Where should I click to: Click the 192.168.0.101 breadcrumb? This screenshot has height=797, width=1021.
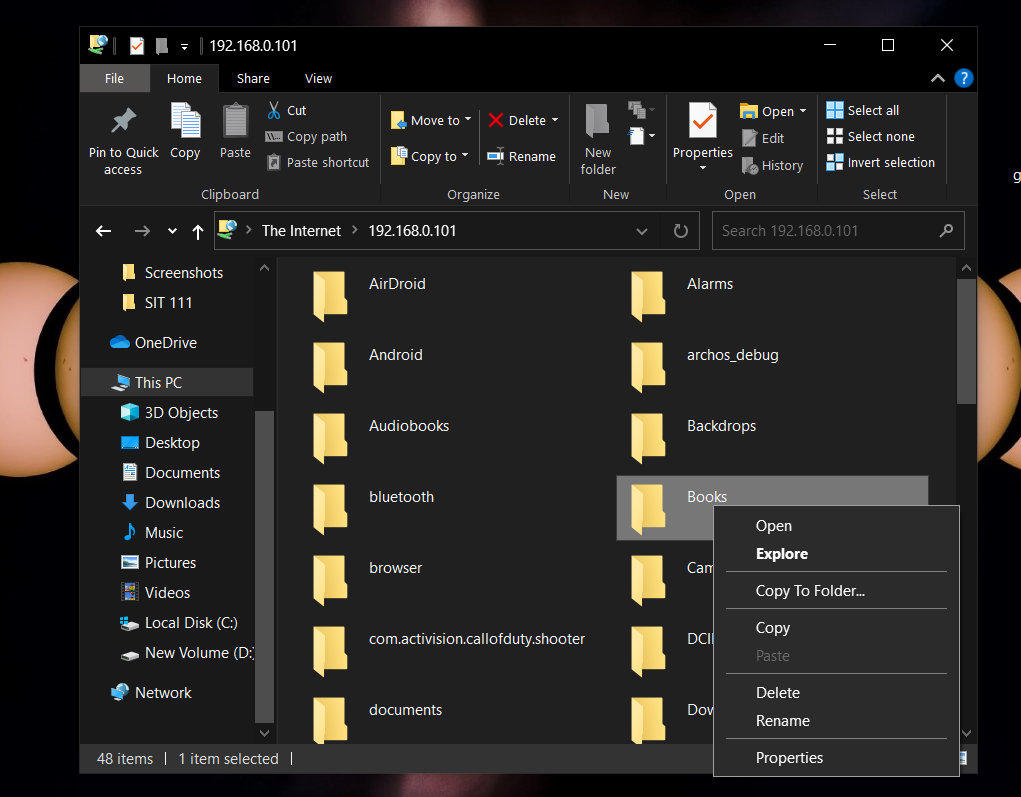point(412,231)
